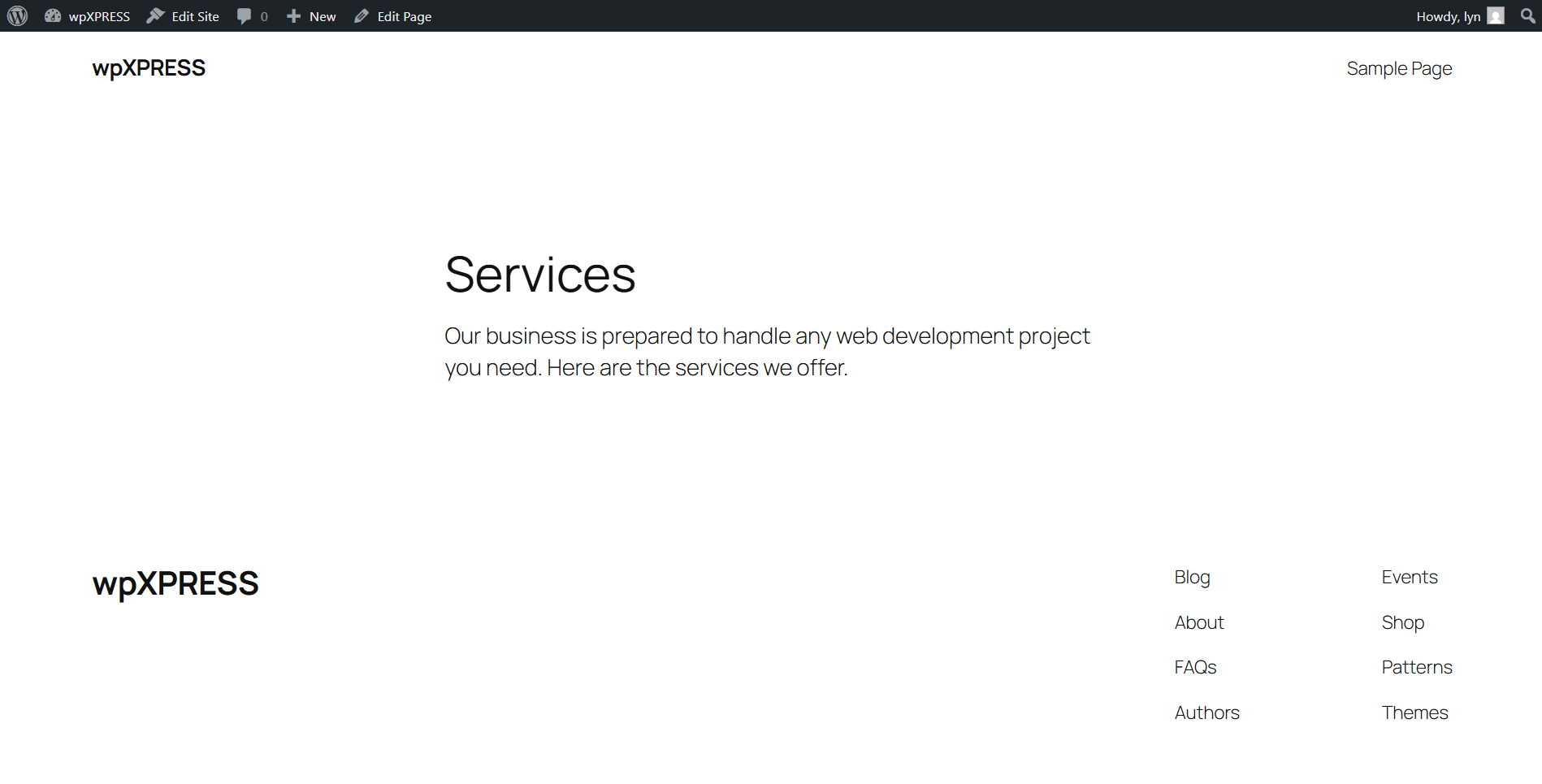
Task: Open the FAQs page
Action: (x=1194, y=667)
